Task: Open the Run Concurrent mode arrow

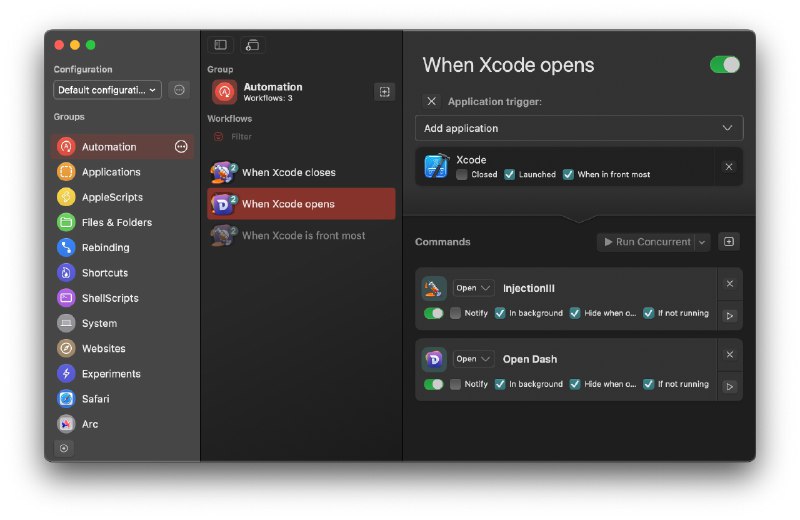Action: coord(703,242)
